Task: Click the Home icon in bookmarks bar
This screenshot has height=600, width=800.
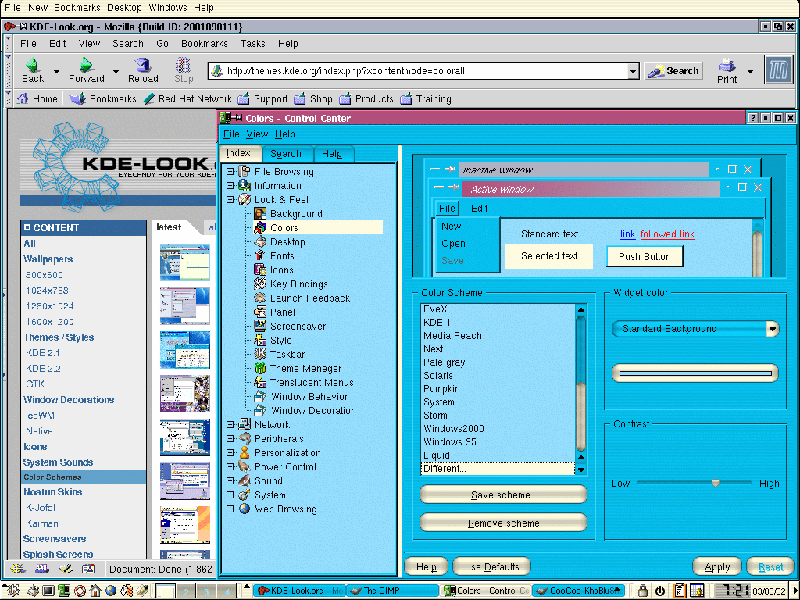Action: coord(22,98)
